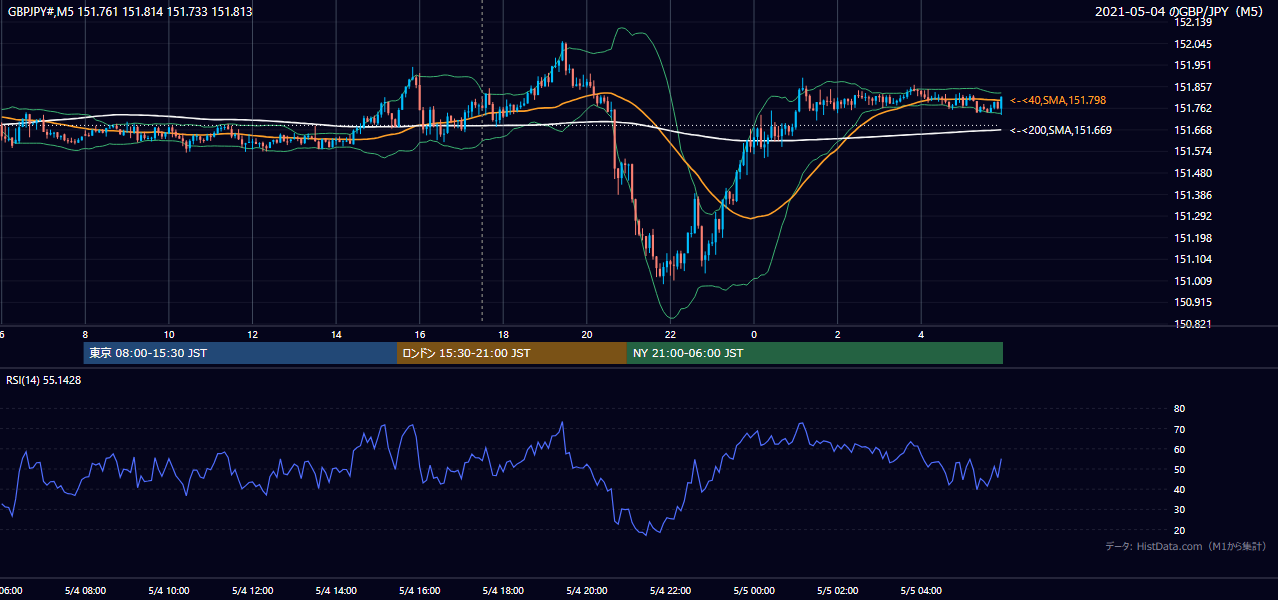Click the 5/5 00:00 bottom date label
Viewport: 1278px width, 600px height.
pos(754,591)
